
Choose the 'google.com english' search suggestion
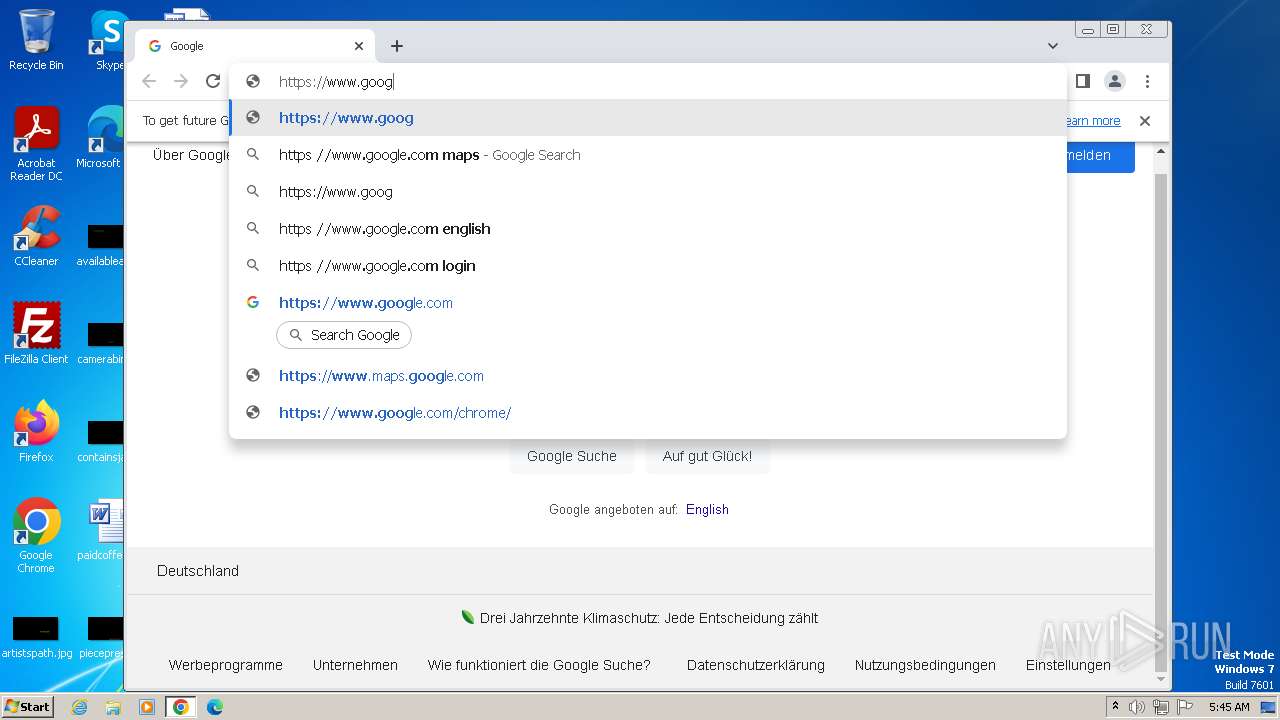(648, 229)
